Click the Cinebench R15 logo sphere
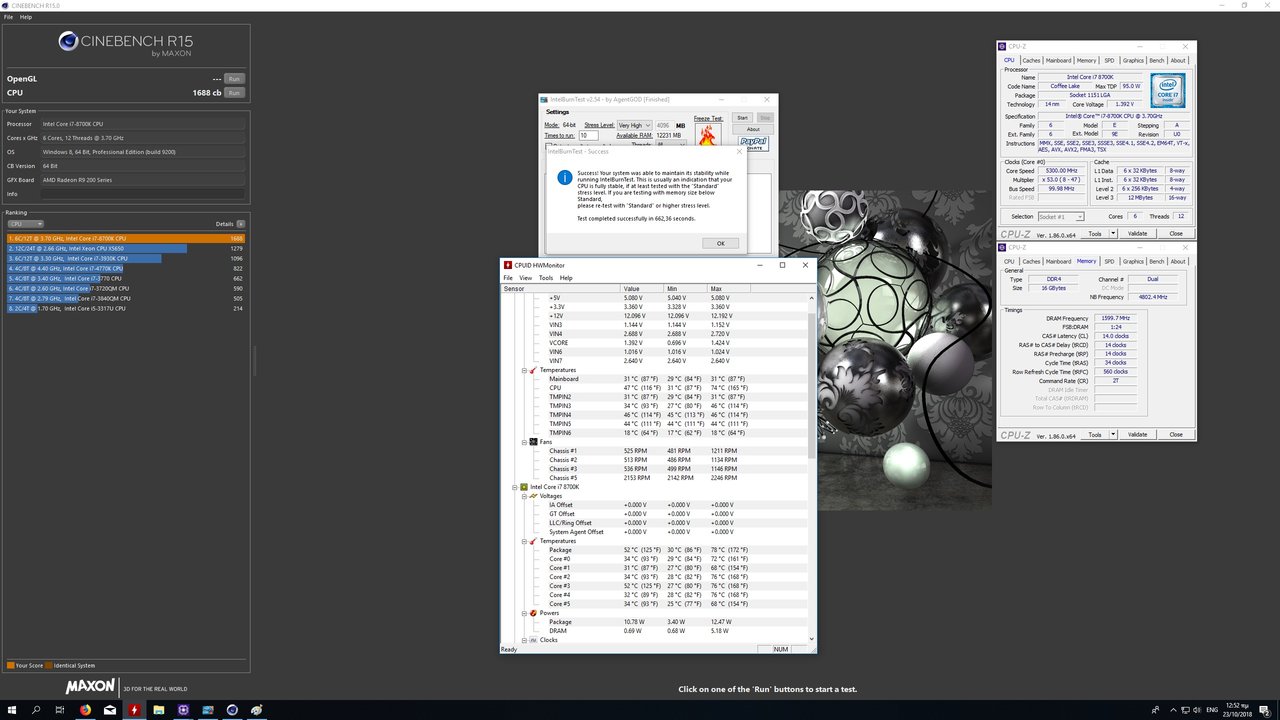 coord(69,41)
